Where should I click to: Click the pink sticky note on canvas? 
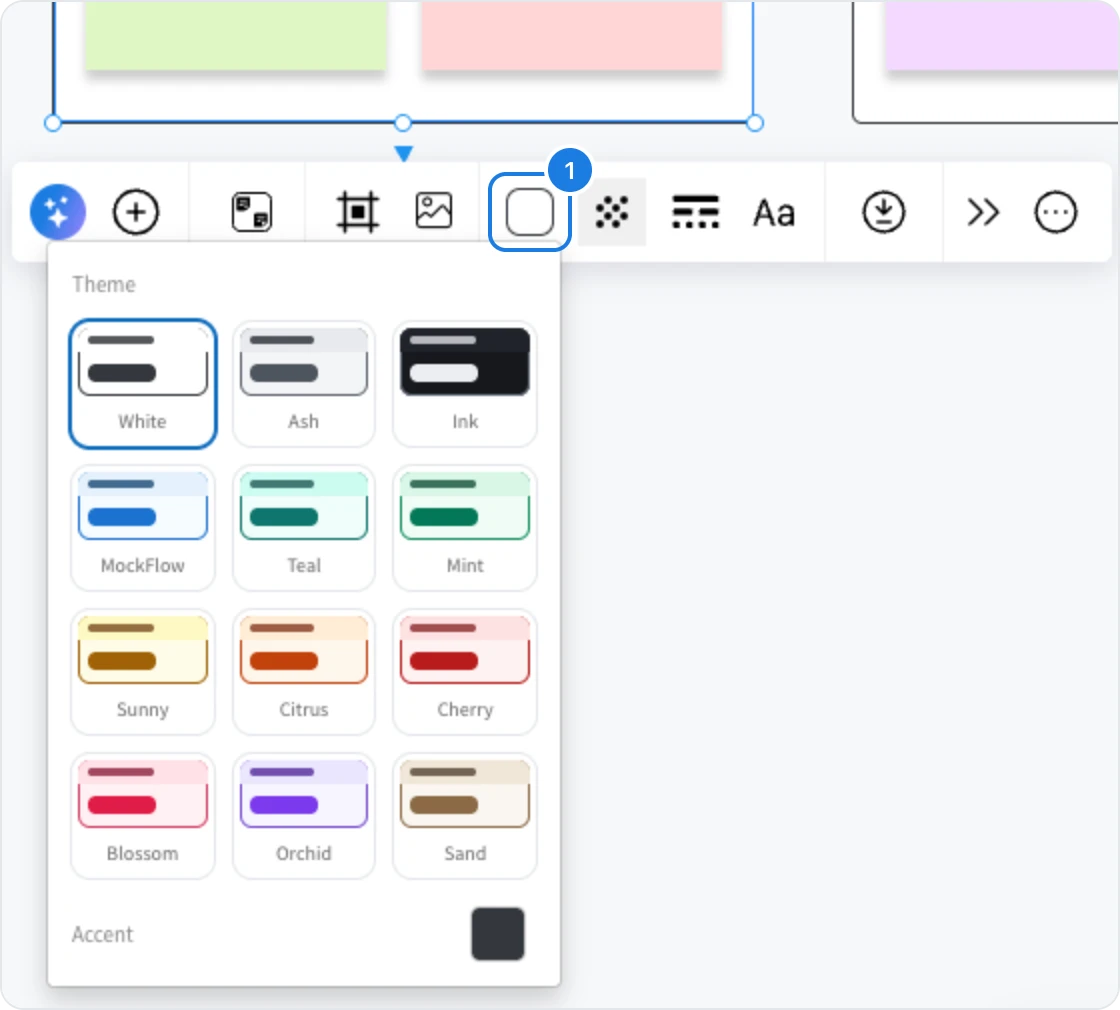pyautogui.click(x=571, y=35)
